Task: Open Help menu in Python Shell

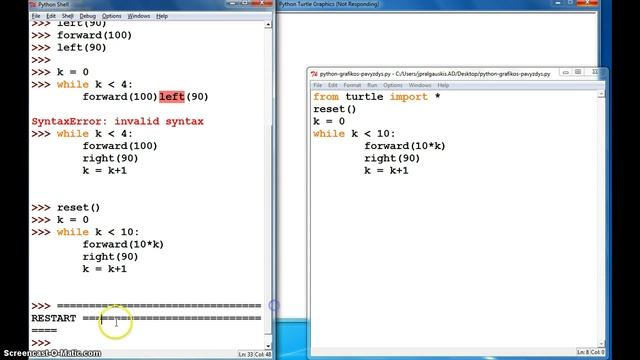Action: [162, 16]
